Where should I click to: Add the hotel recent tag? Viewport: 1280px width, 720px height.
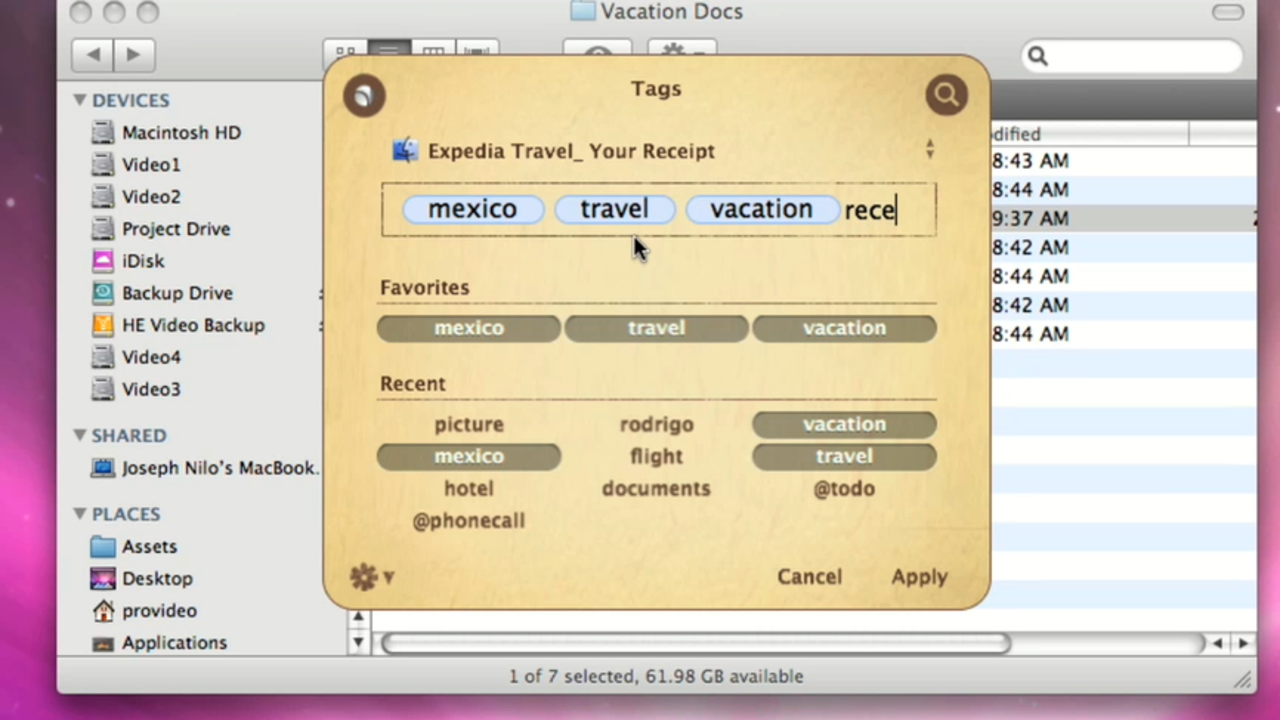[469, 488]
